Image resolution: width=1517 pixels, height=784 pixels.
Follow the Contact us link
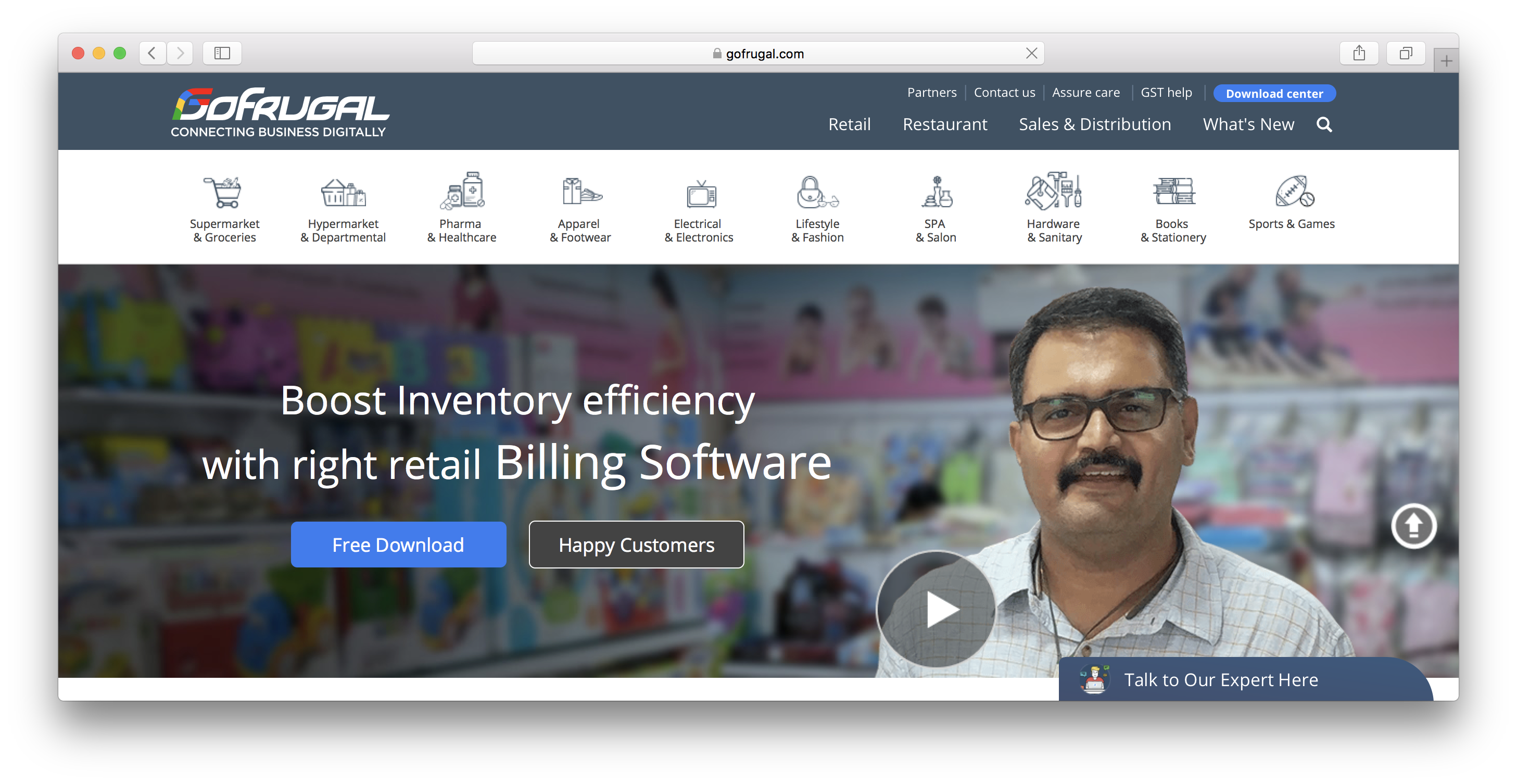click(x=1004, y=93)
